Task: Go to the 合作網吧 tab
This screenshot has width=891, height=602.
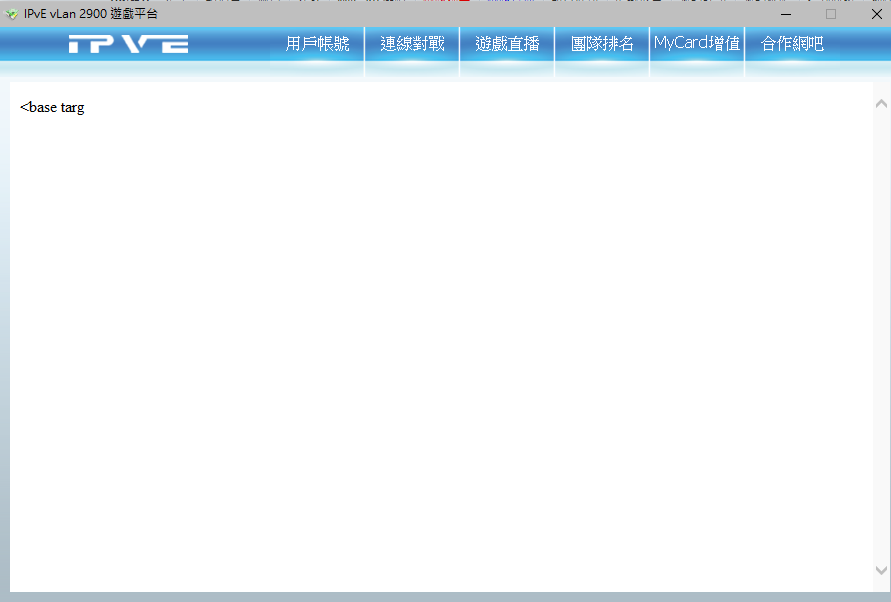Action: tap(792, 44)
